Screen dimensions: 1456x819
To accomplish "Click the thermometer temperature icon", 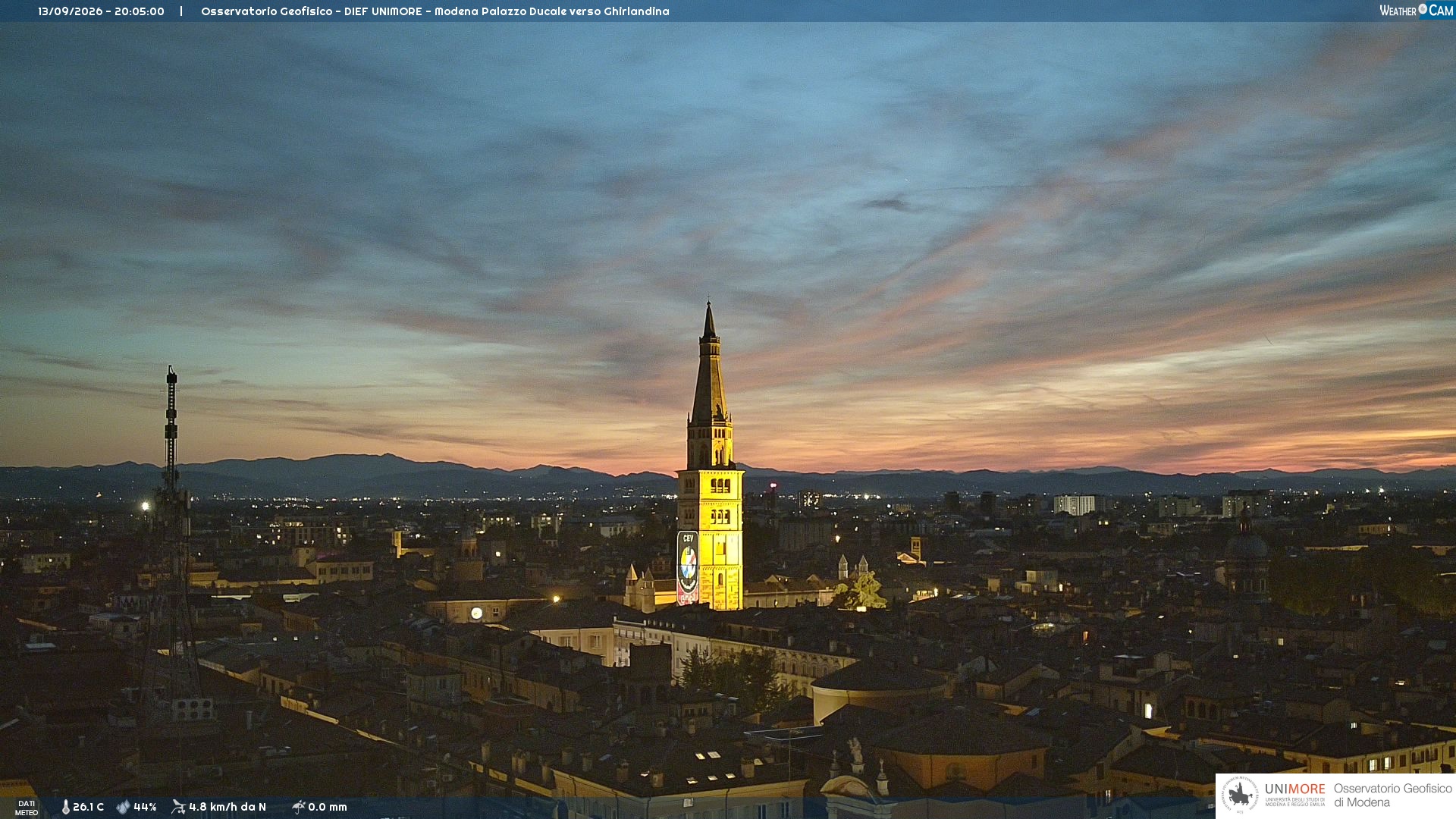I will 65,807.
